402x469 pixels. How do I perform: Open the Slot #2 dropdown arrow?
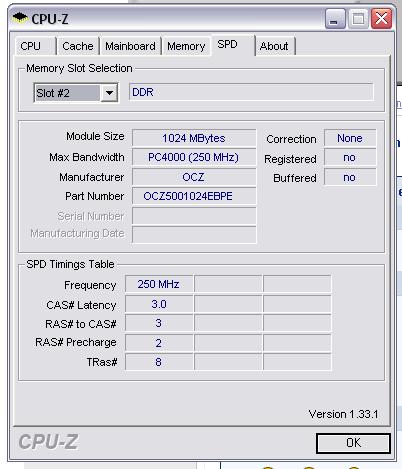point(109,93)
